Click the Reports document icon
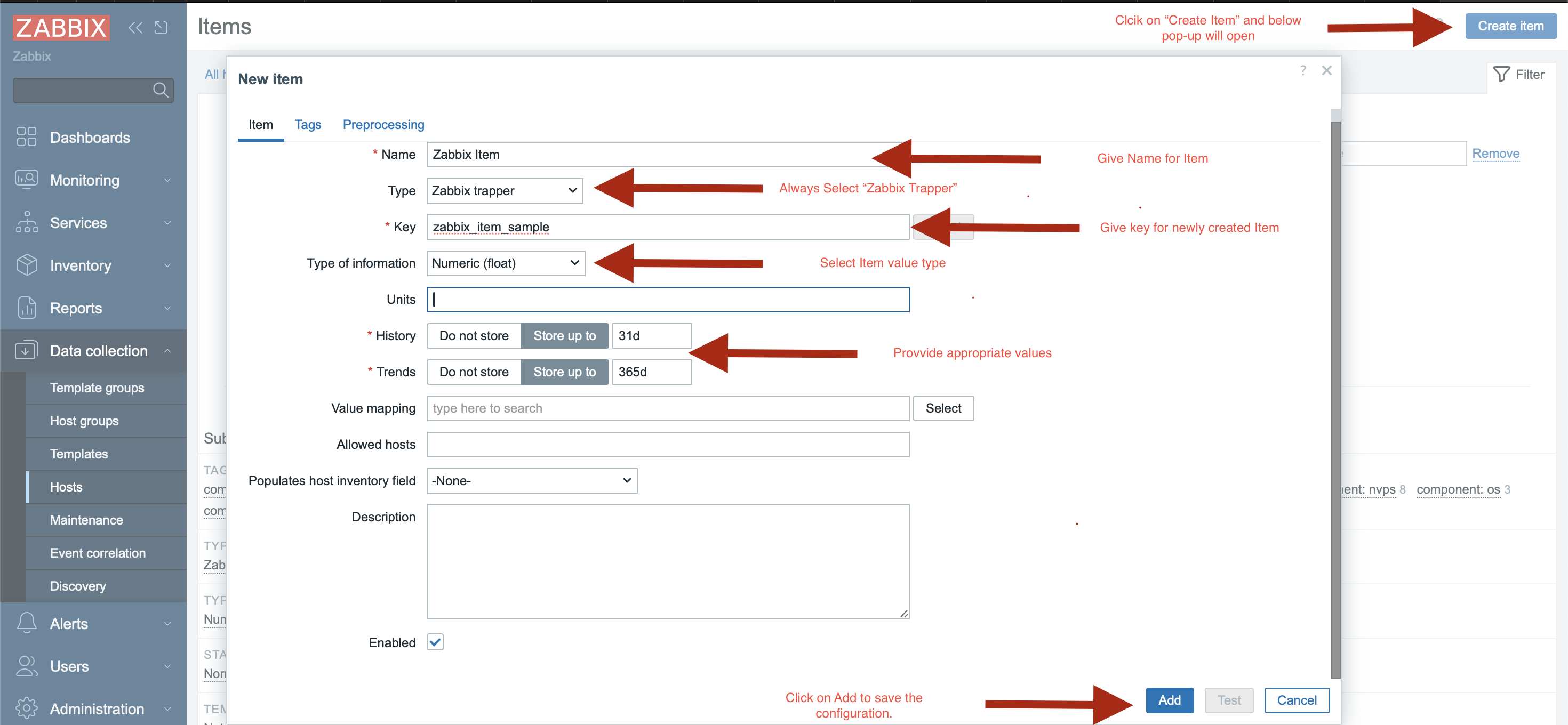 pos(27,308)
